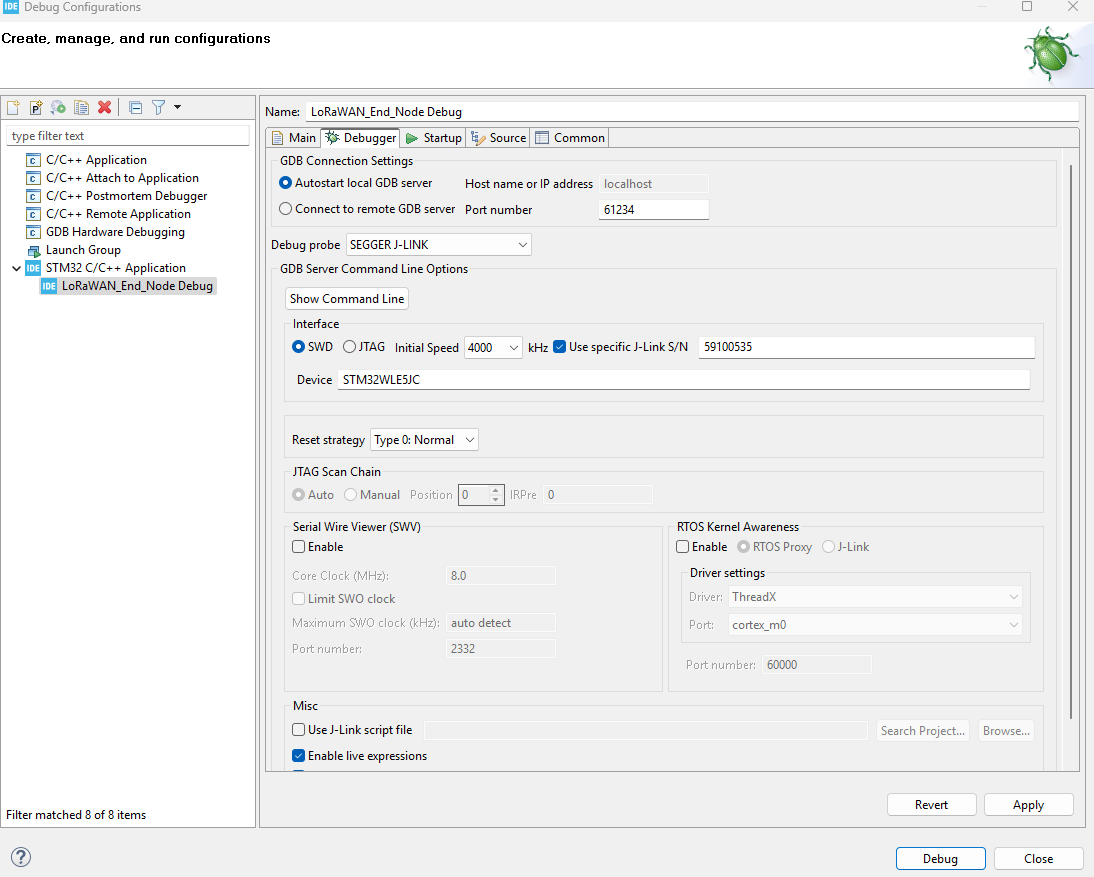Disable the Enable live expressions checkbox

pyautogui.click(x=297, y=755)
